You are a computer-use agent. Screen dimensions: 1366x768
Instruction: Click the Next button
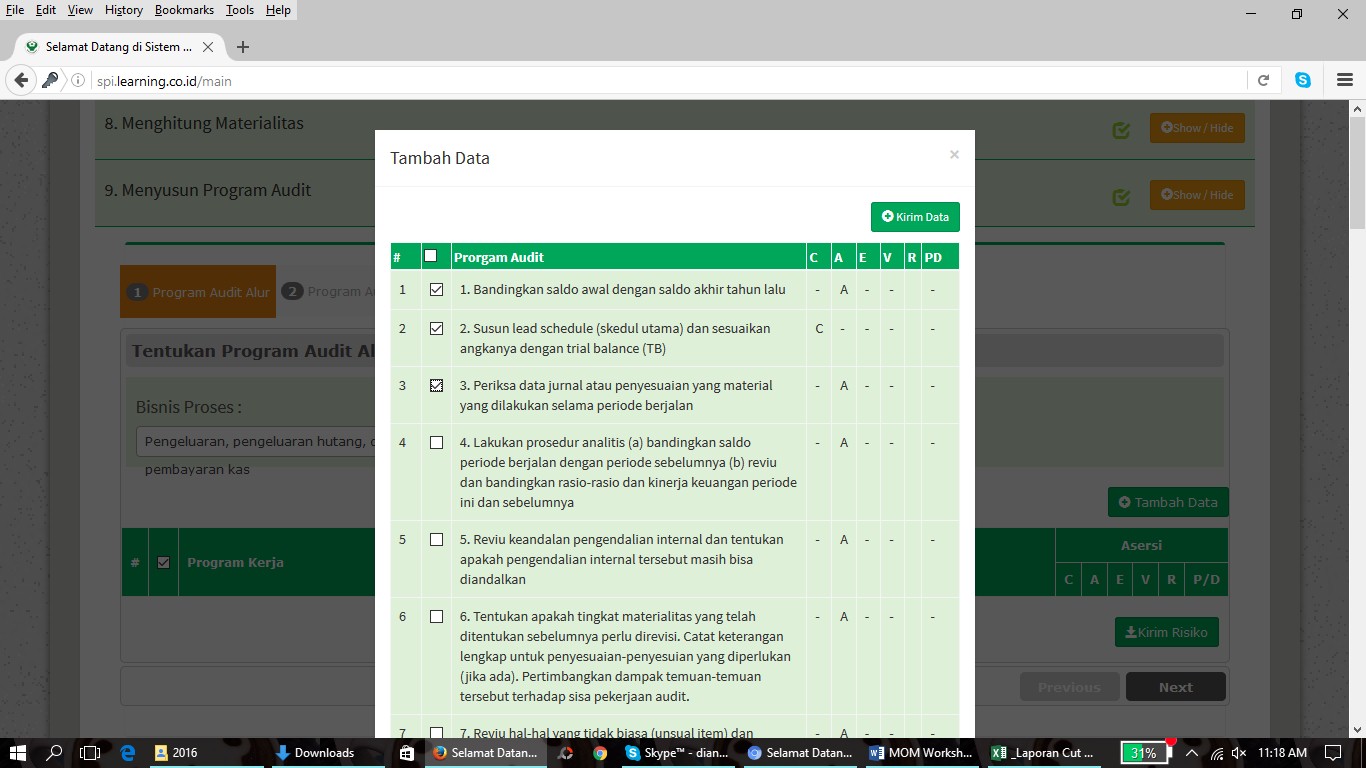(1176, 687)
